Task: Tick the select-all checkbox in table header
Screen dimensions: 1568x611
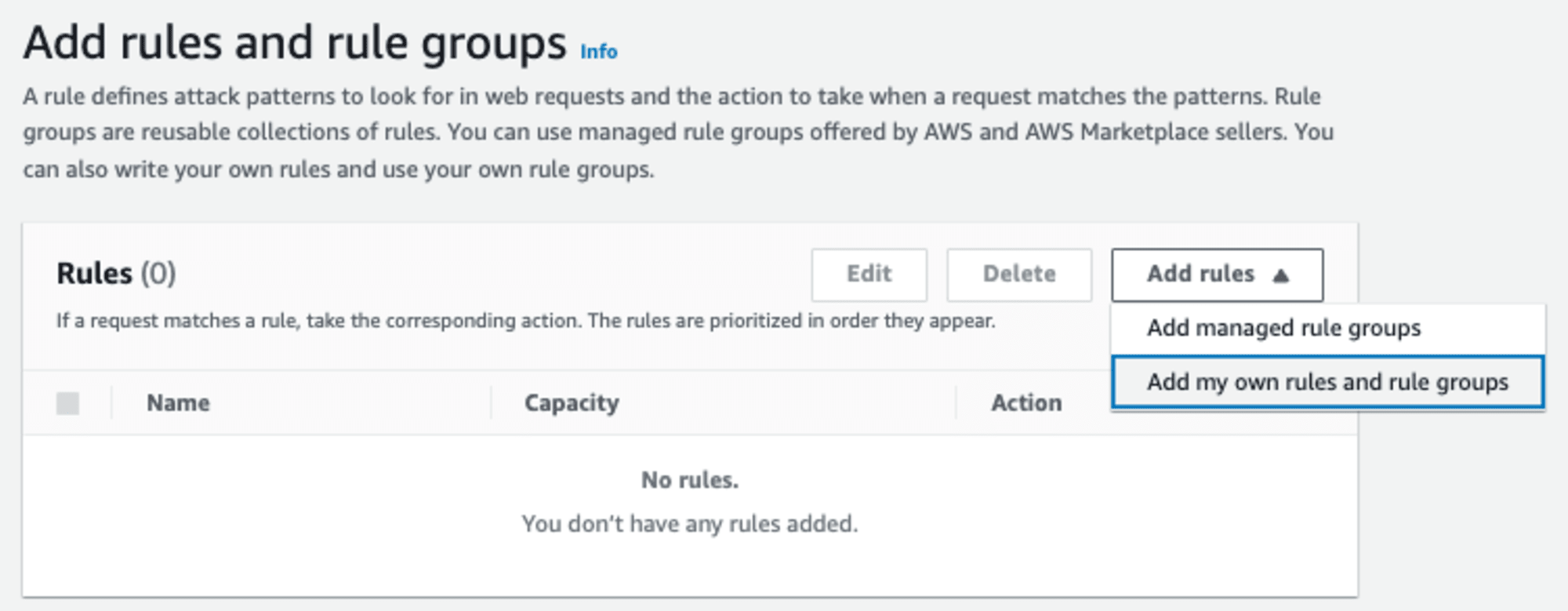Action: 68,403
